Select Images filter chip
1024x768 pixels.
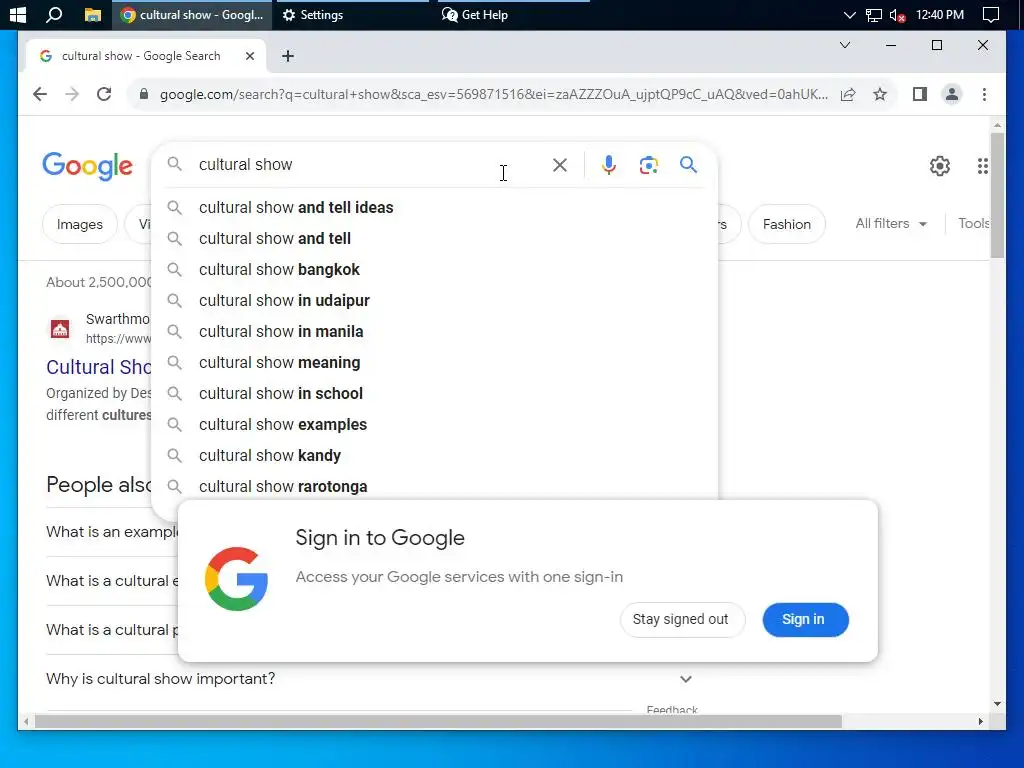pos(80,224)
